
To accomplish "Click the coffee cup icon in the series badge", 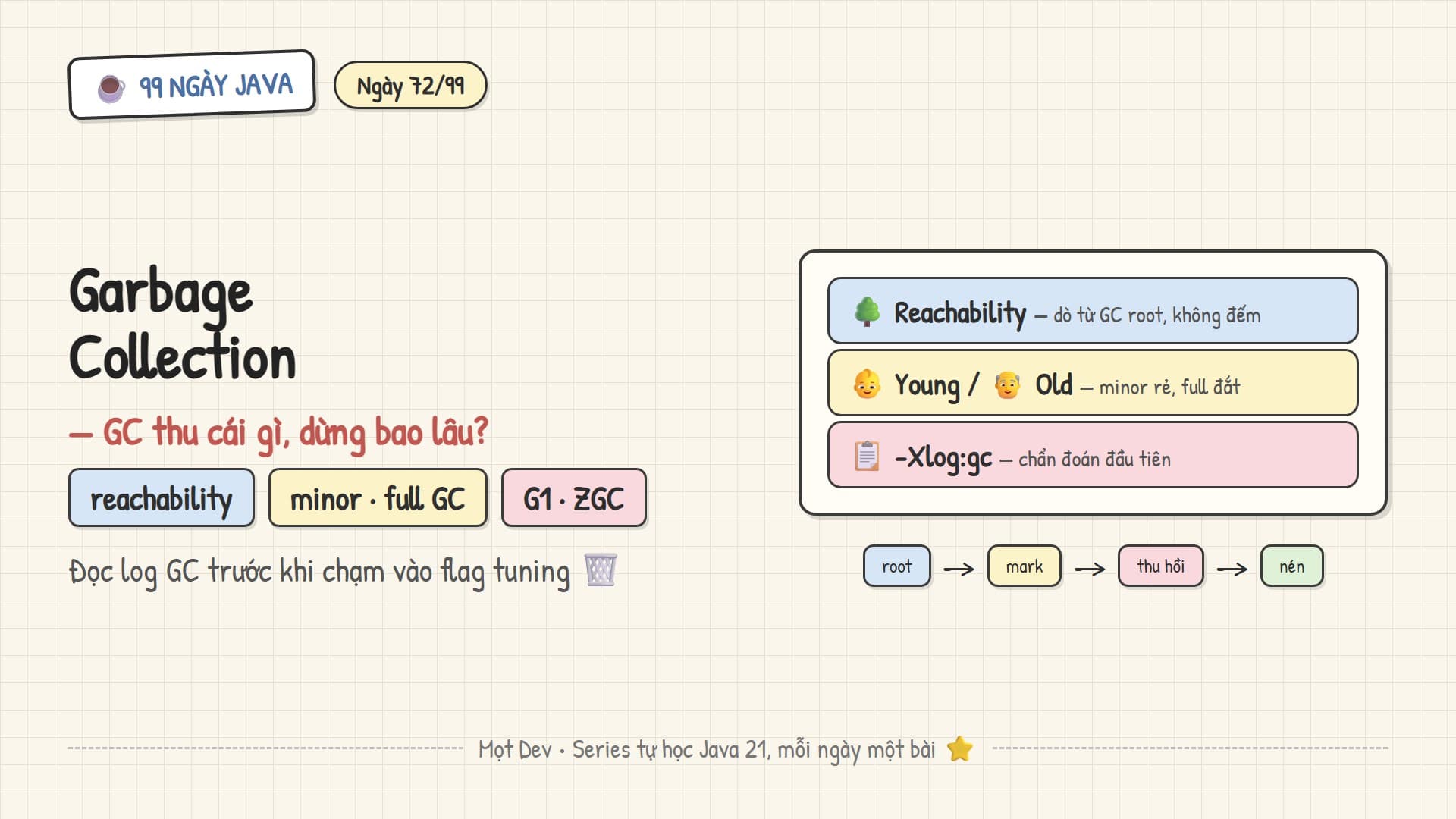I will tap(111, 88).
